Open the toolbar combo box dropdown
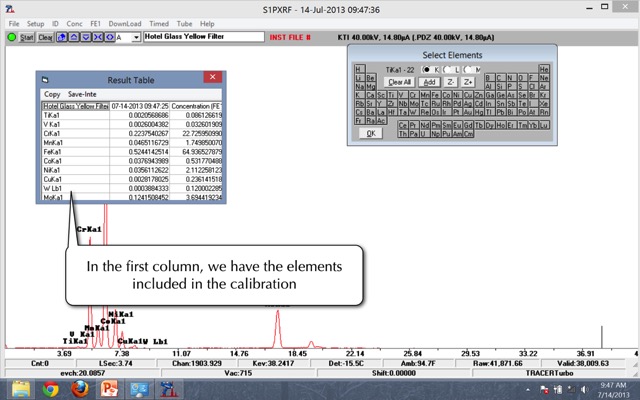This screenshot has height=400, width=640. 136,38
